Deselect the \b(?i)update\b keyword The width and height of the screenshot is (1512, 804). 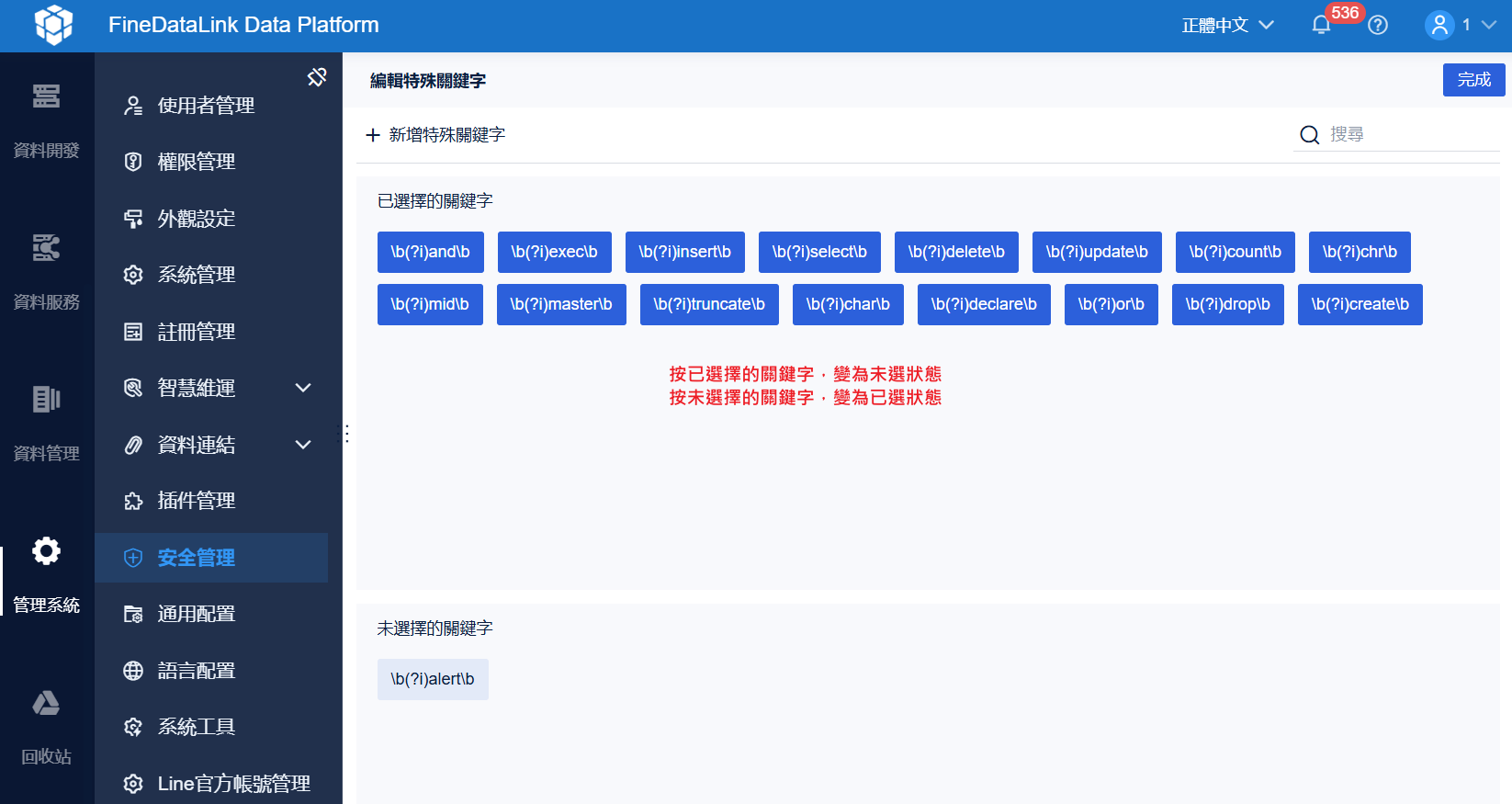pyautogui.click(x=1097, y=252)
